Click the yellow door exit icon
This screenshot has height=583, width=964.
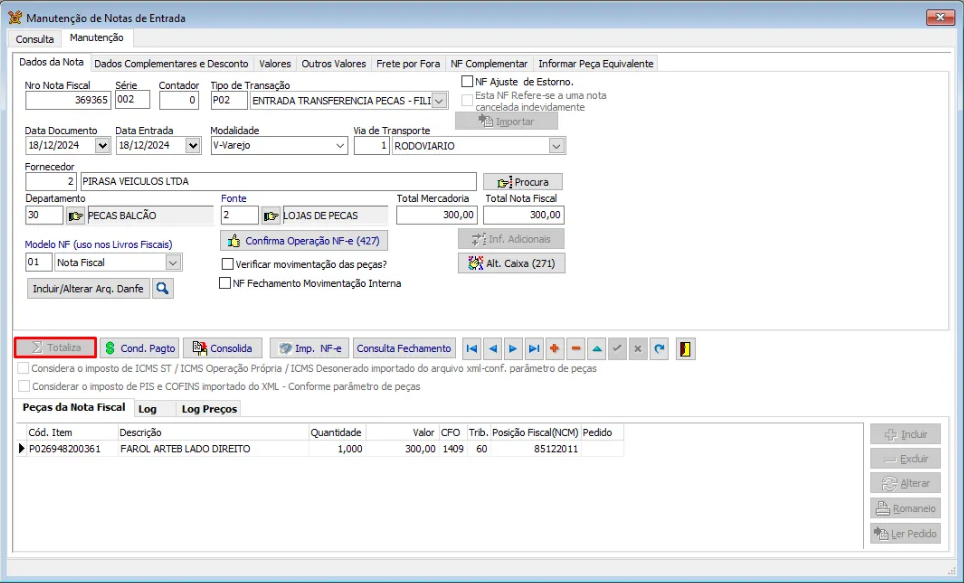pyautogui.click(x=685, y=349)
